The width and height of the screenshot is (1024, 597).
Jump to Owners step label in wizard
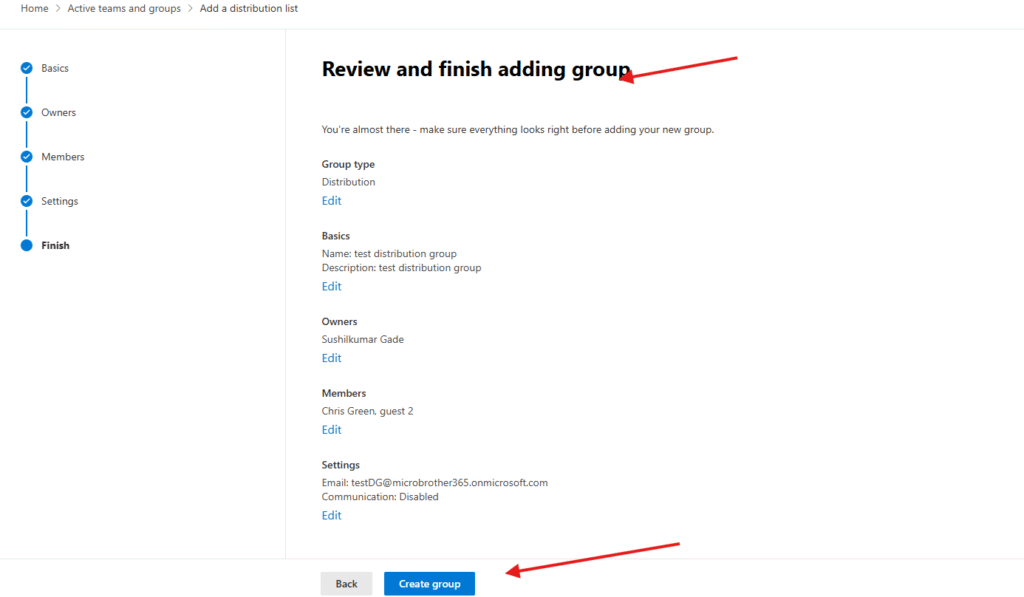(58, 113)
